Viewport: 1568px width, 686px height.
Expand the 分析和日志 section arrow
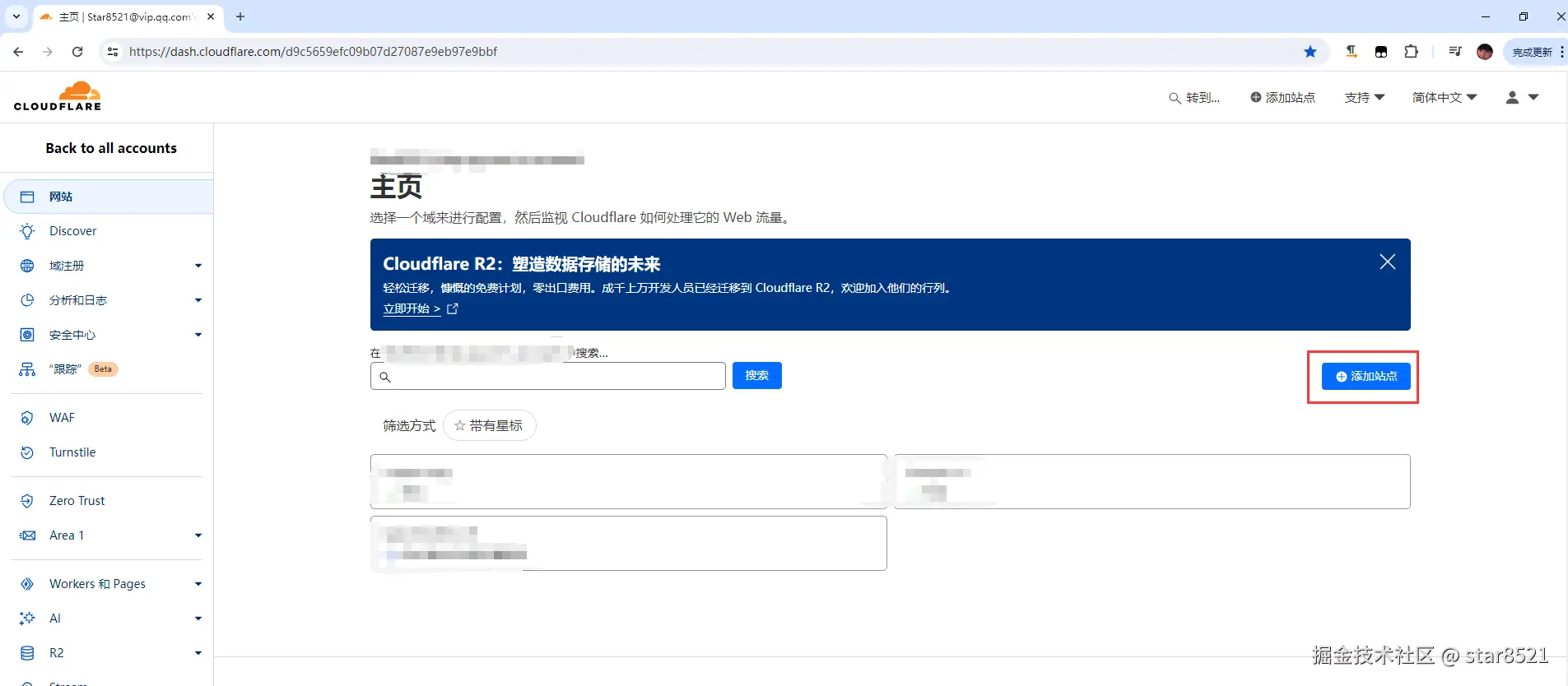point(198,300)
